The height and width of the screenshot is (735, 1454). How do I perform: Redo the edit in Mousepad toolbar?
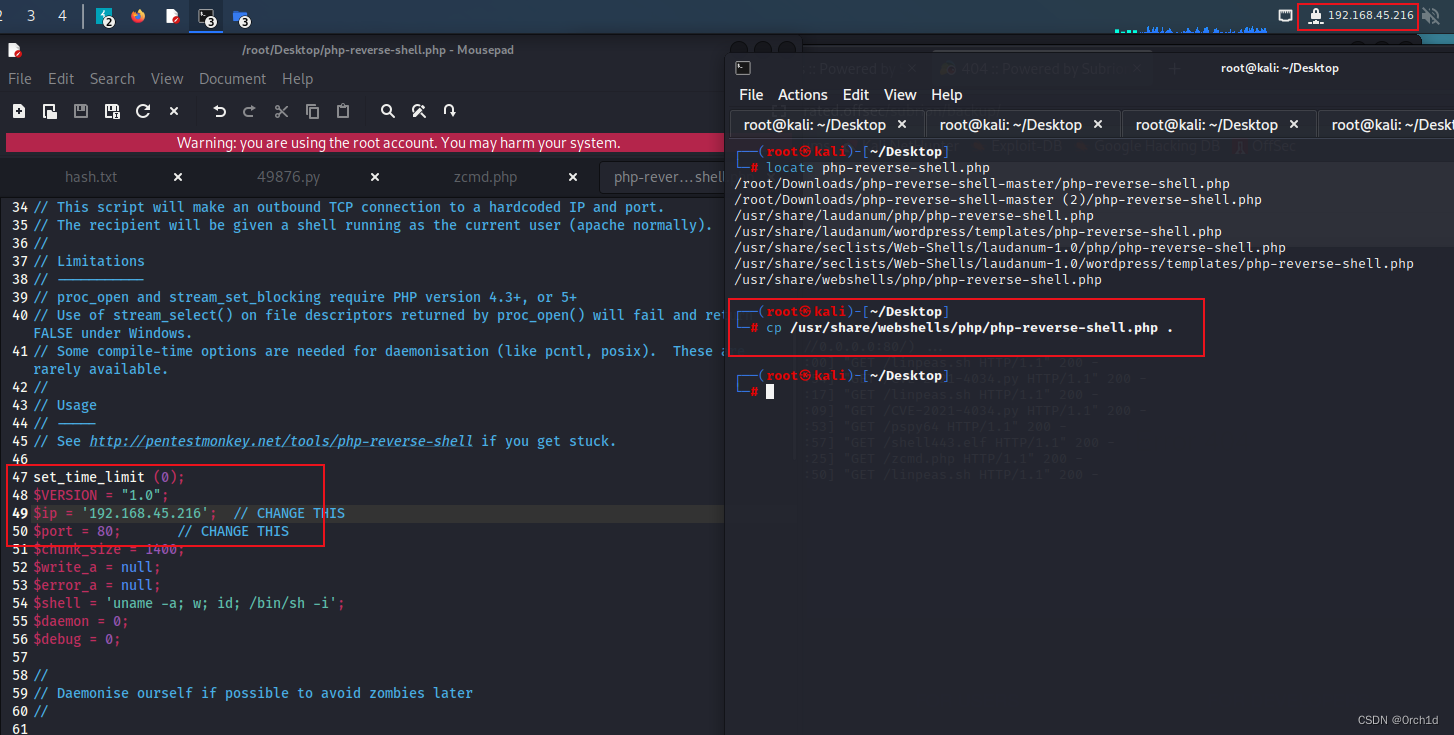[250, 111]
